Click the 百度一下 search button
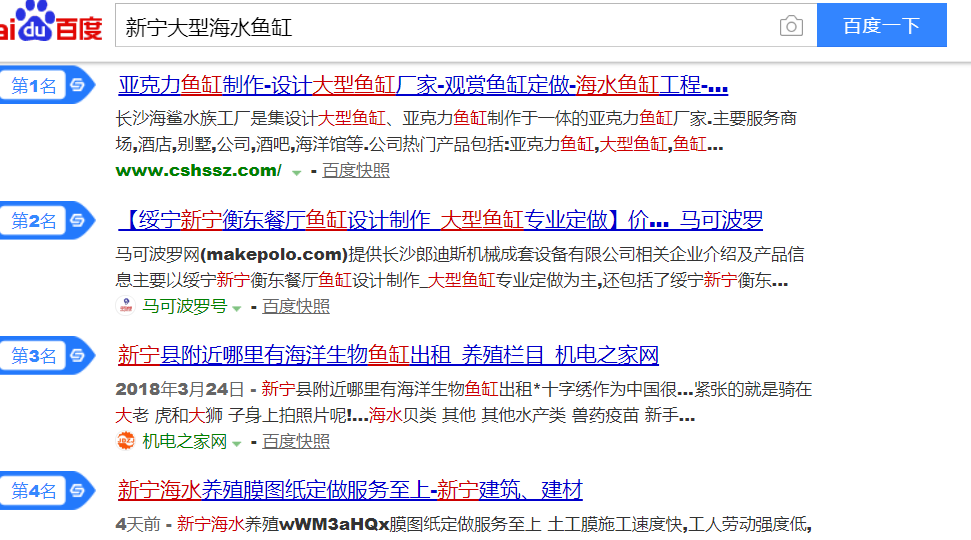971x540 pixels. pos(881,25)
